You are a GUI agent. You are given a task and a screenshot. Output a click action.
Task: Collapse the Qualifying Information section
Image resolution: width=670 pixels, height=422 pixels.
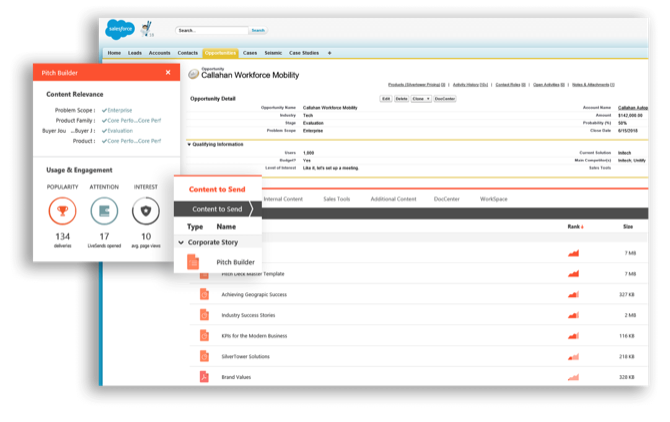pos(189,144)
